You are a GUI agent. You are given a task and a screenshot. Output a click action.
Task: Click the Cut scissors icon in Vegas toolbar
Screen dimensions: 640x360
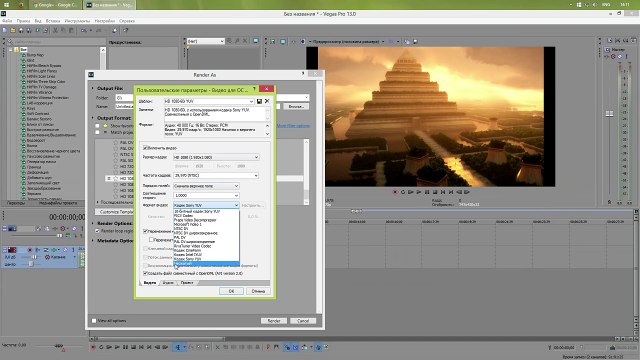[x=56, y=30]
